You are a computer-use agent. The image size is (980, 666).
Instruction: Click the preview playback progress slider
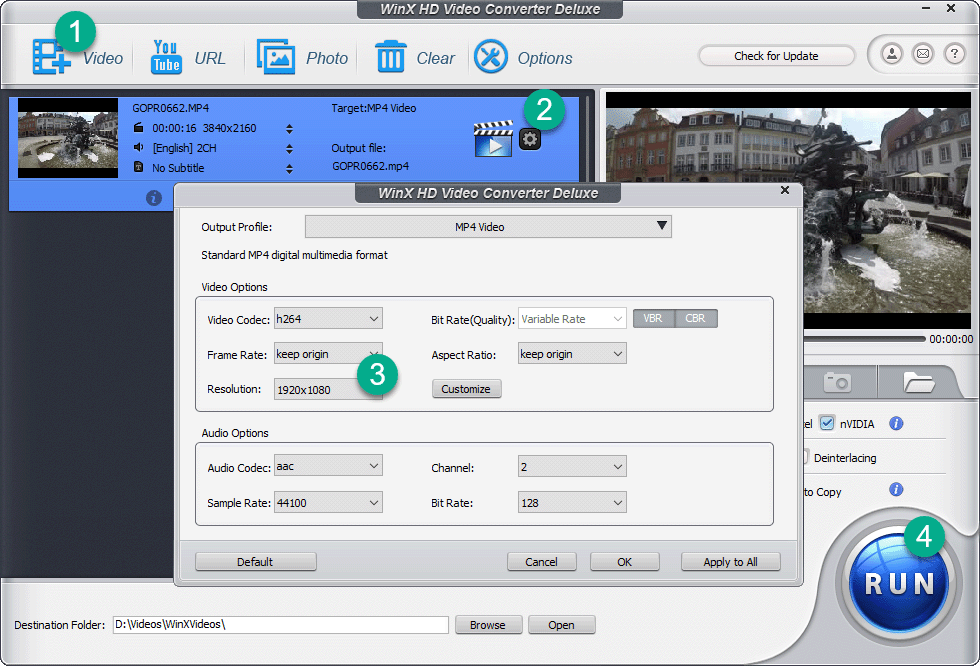864,339
